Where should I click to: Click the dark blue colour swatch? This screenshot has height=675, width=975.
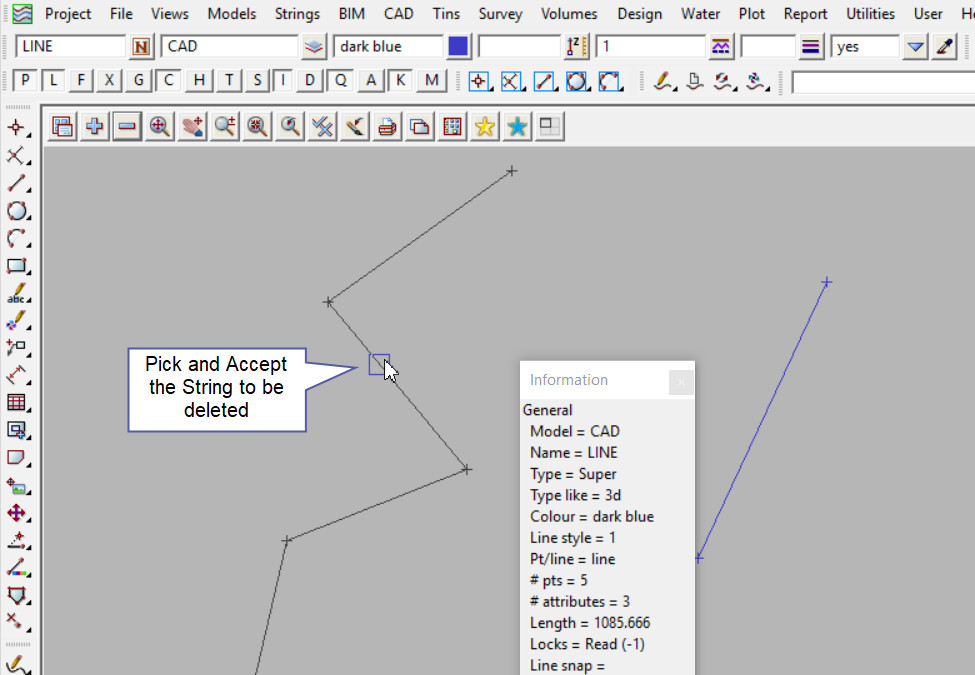click(458, 47)
